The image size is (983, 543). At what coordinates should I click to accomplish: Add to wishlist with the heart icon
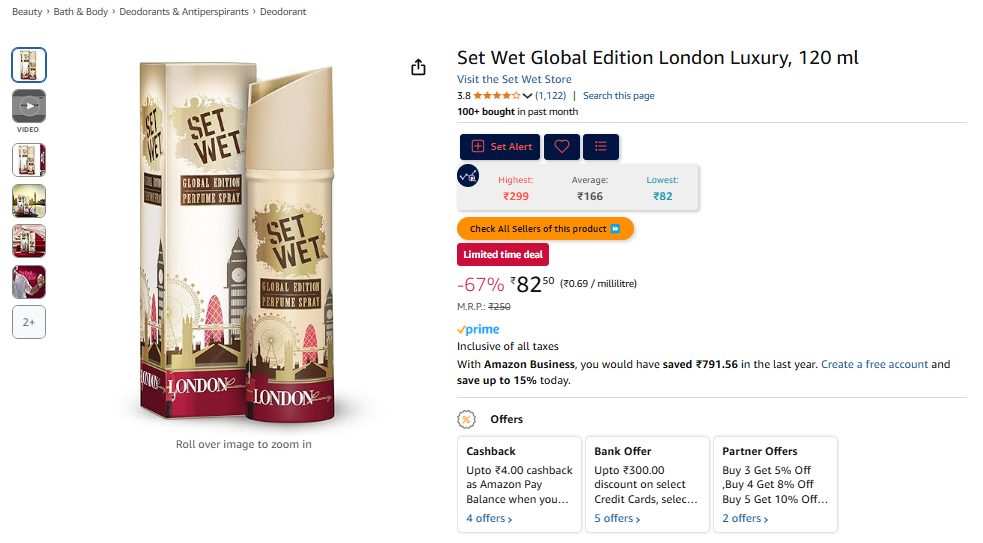point(562,147)
